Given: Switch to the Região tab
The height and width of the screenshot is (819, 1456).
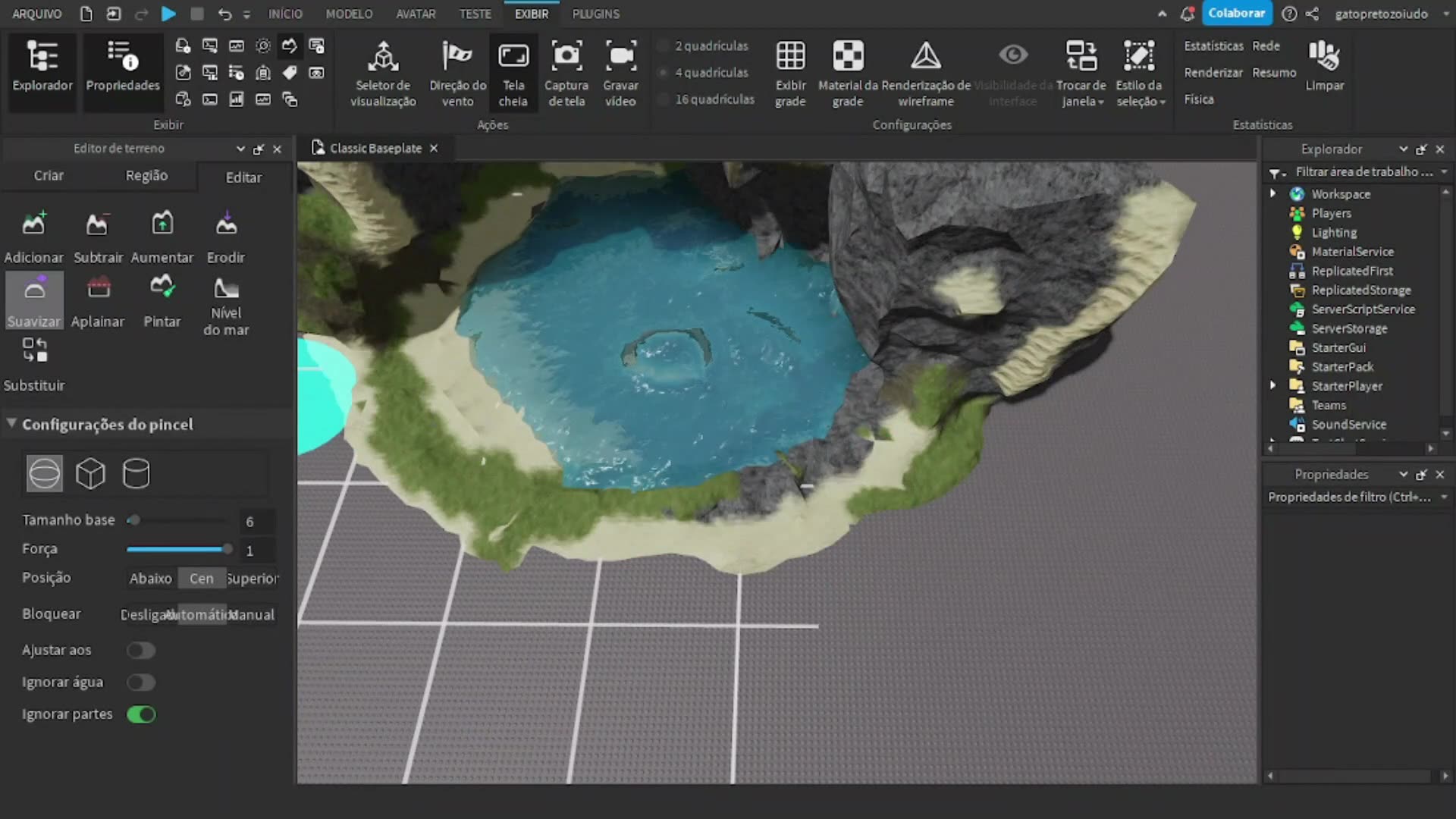Looking at the screenshot, I should point(146,175).
